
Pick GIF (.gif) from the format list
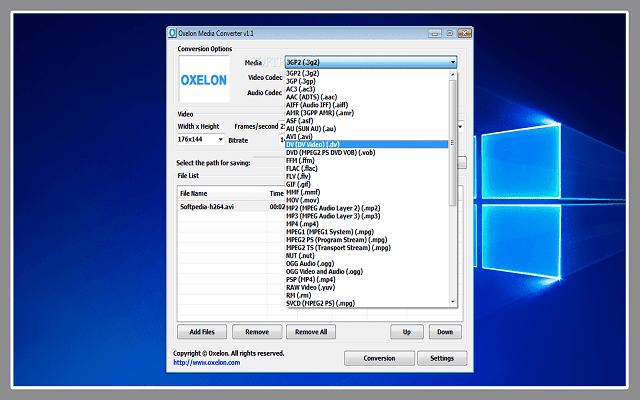[x=298, y=183]
